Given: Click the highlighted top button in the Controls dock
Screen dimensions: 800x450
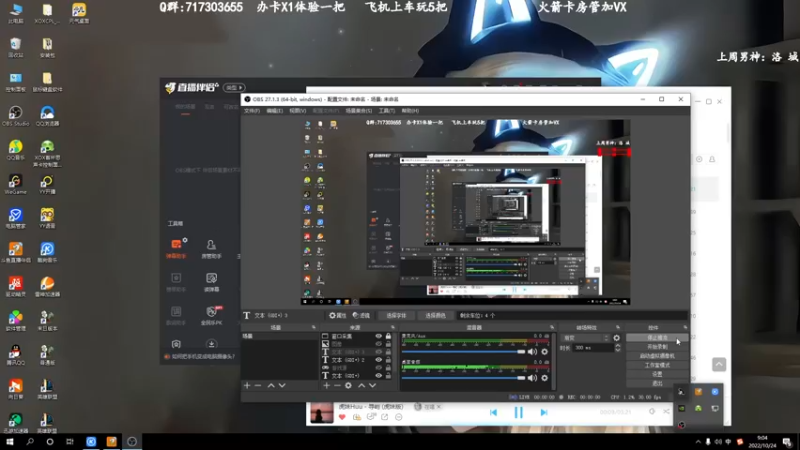Looking at the screenshot, I should (657, 338).
